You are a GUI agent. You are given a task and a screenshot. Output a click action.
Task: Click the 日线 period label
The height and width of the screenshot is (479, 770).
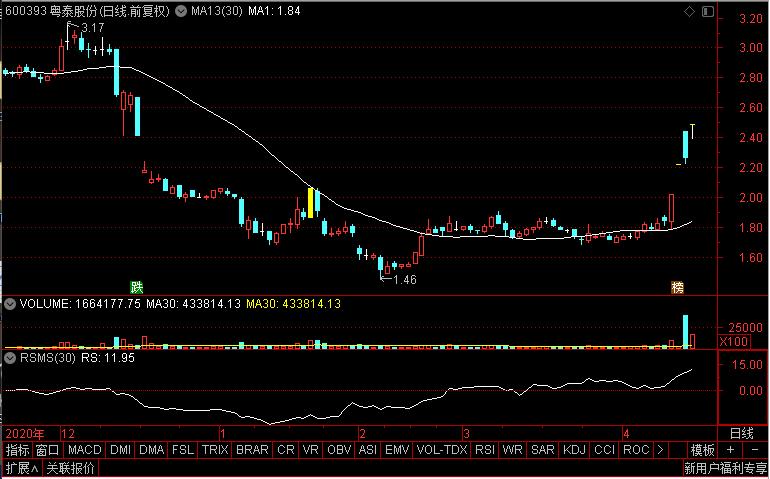click(742, 433)
